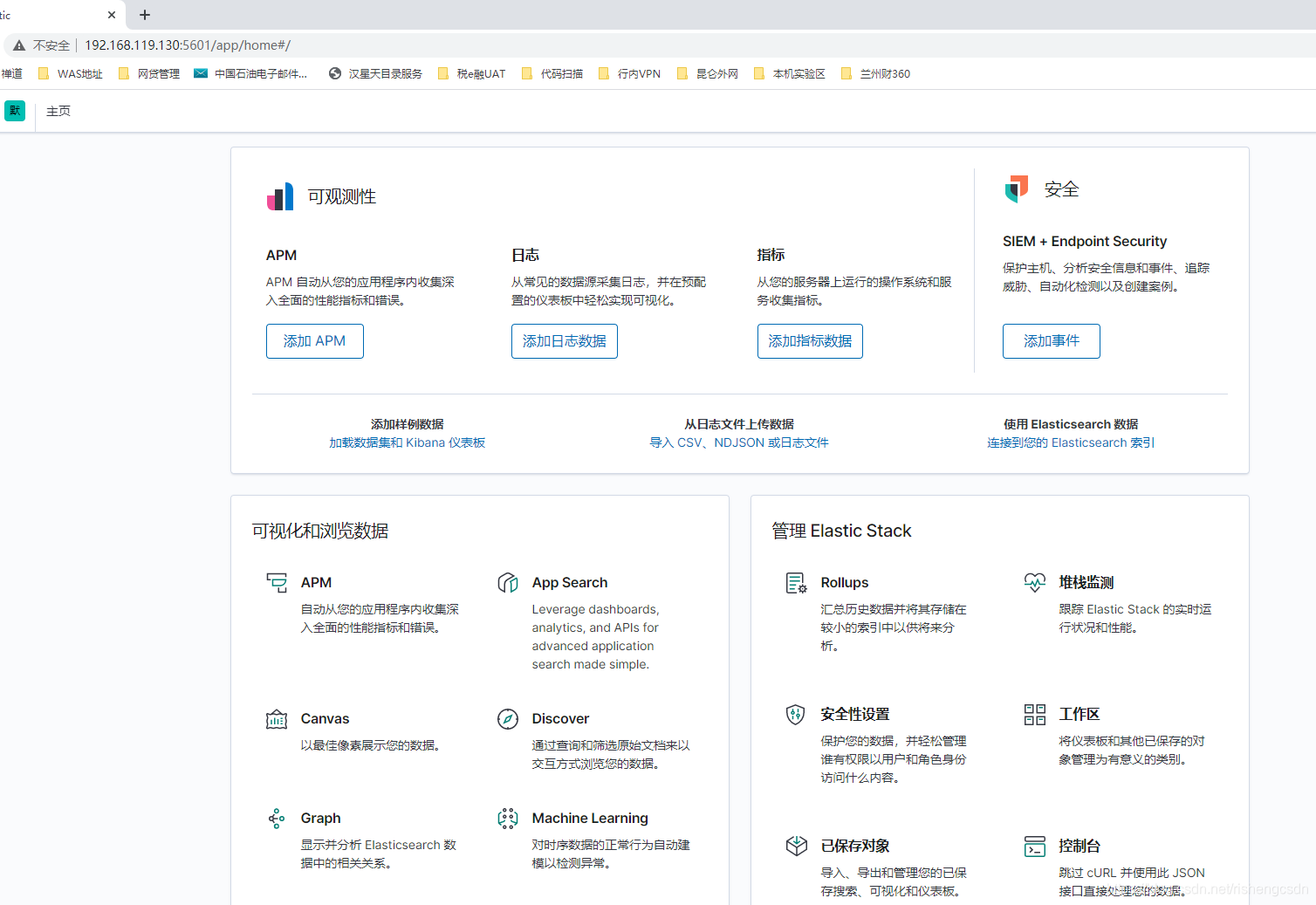Click the Rollups icon

click(796, 583)
